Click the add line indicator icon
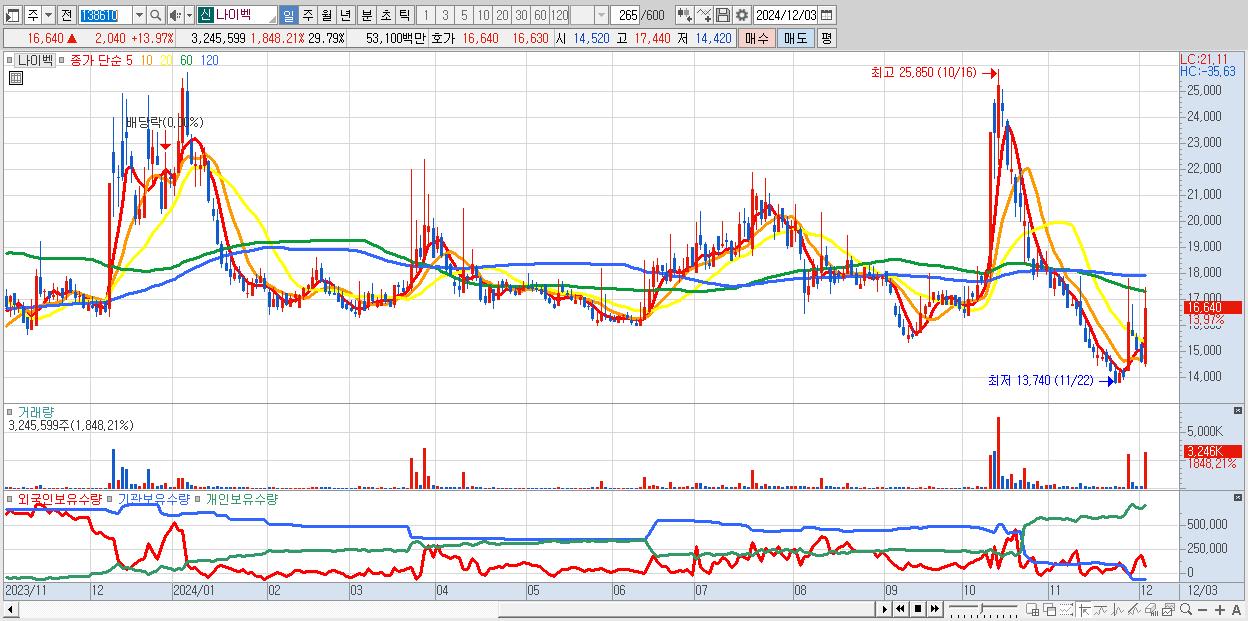 pyautogui.click(x=704, y=15)
